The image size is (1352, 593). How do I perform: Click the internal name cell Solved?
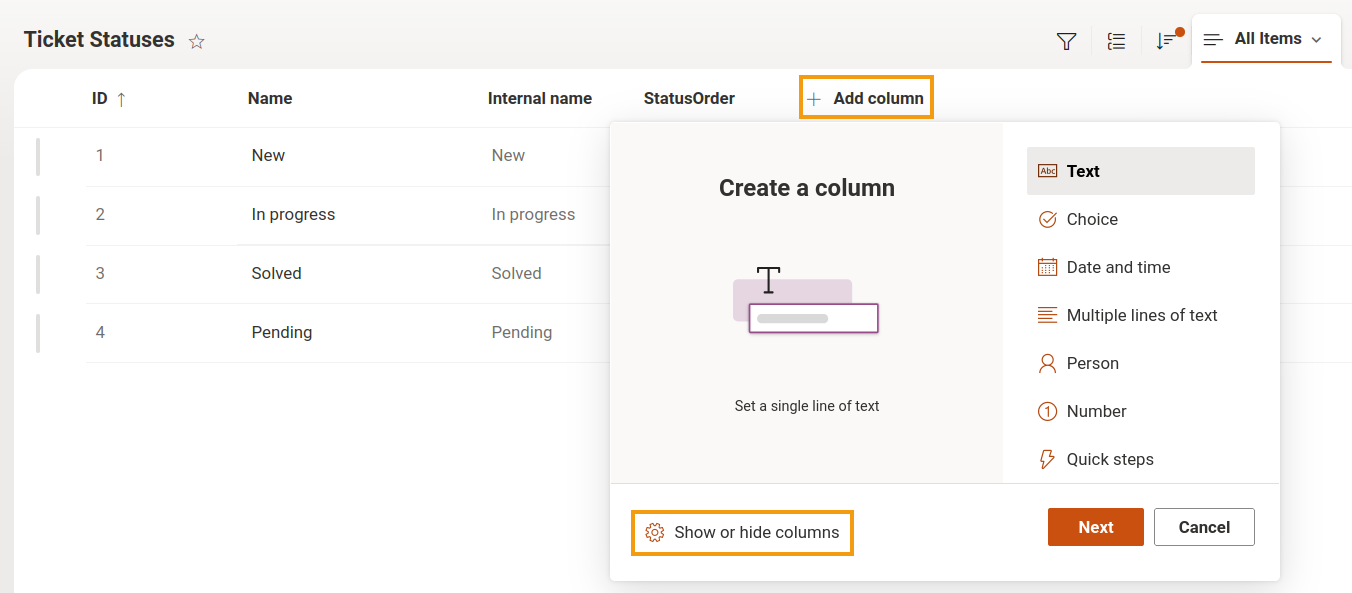pos(516,273)
